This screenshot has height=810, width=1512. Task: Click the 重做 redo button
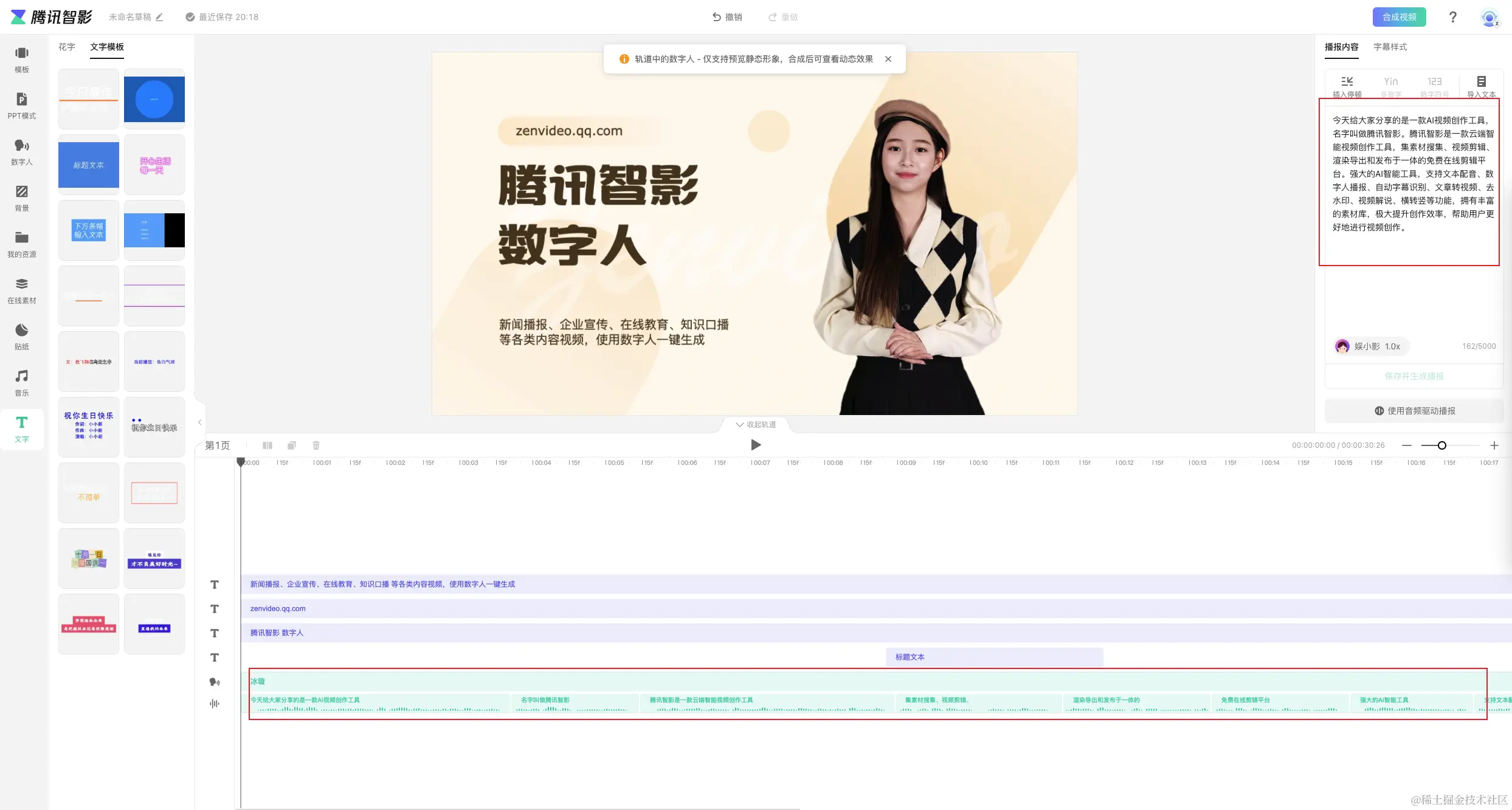point(783,17)
